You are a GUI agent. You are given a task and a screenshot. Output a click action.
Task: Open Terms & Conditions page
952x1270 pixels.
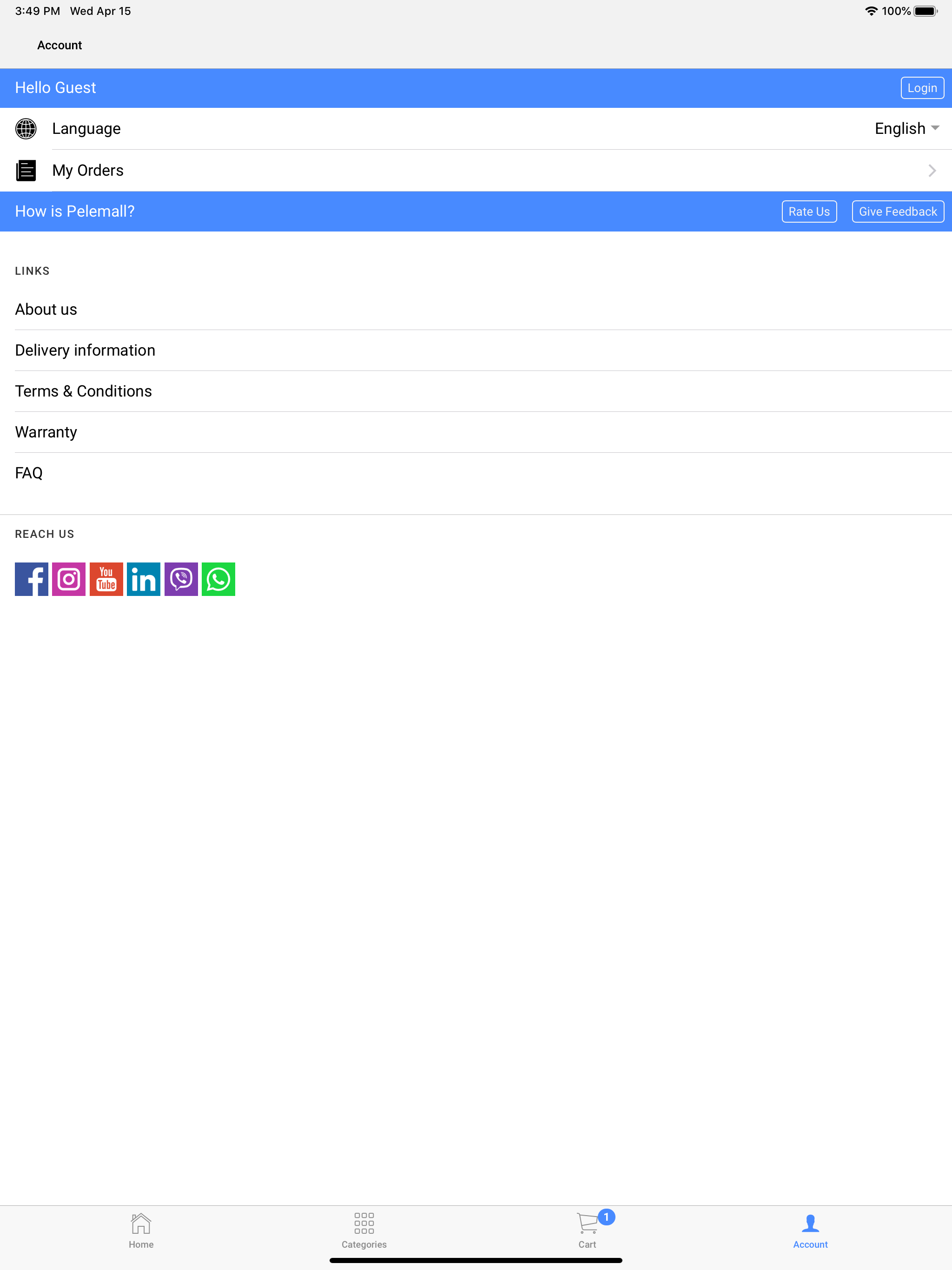(83, 391)
